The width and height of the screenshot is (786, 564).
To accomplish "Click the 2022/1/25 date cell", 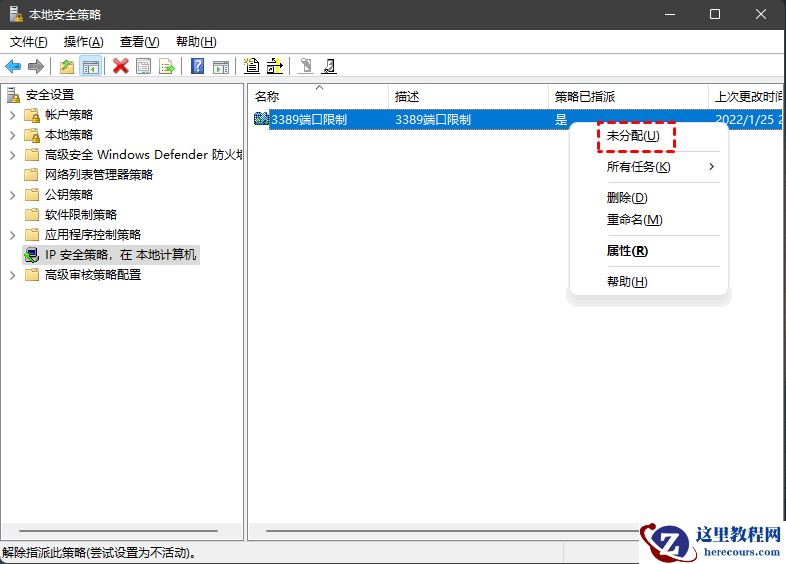I will pos(747,119).
